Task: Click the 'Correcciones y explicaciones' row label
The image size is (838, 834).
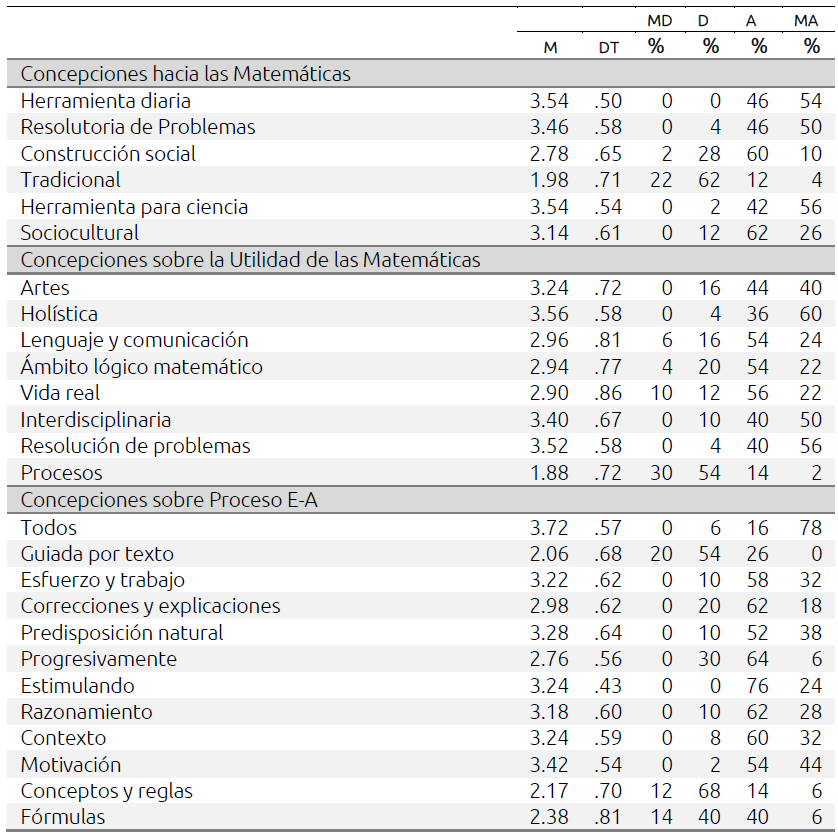Action: [x=150, y=606]
